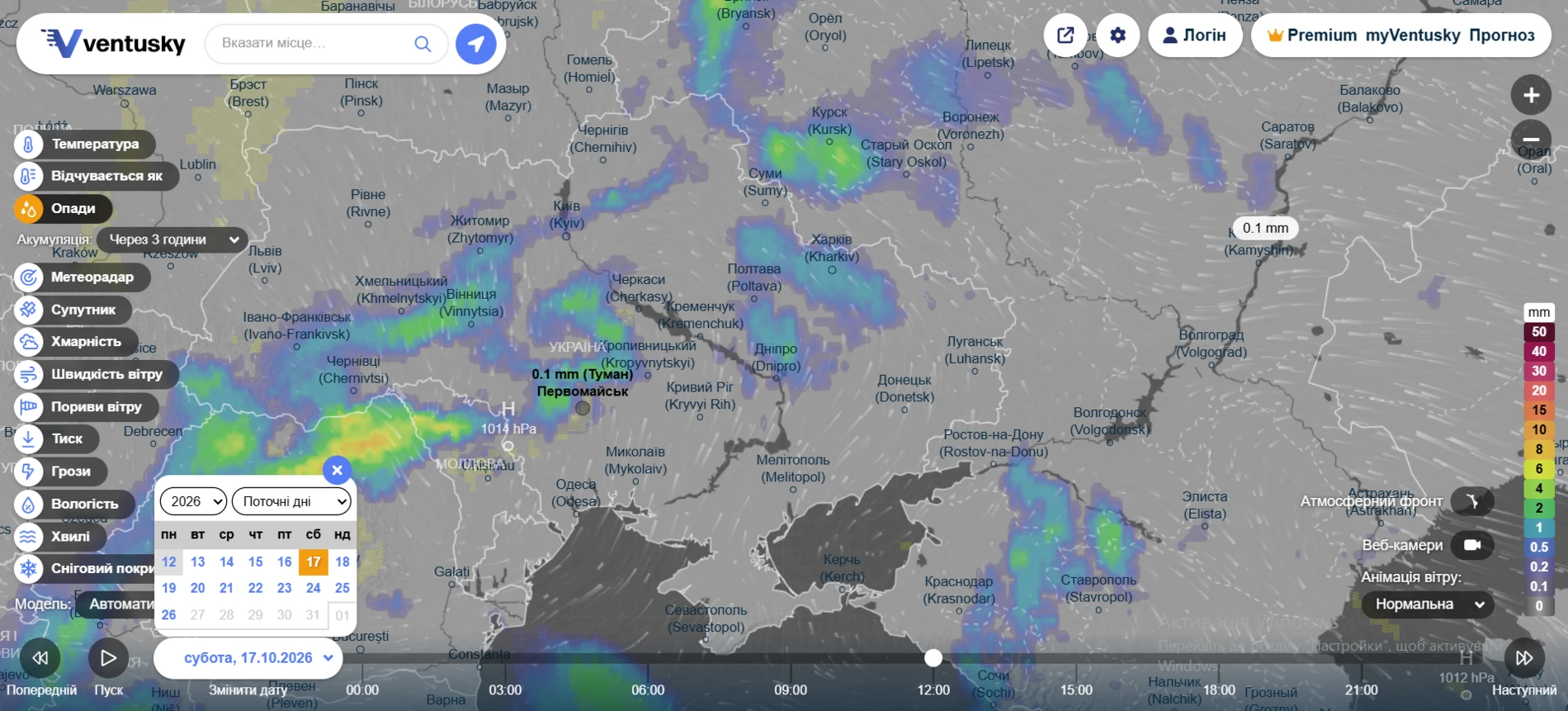This screenshot has height=711, width=1568.
Task: Open the Premium menu item
Action: [1312, 36]
